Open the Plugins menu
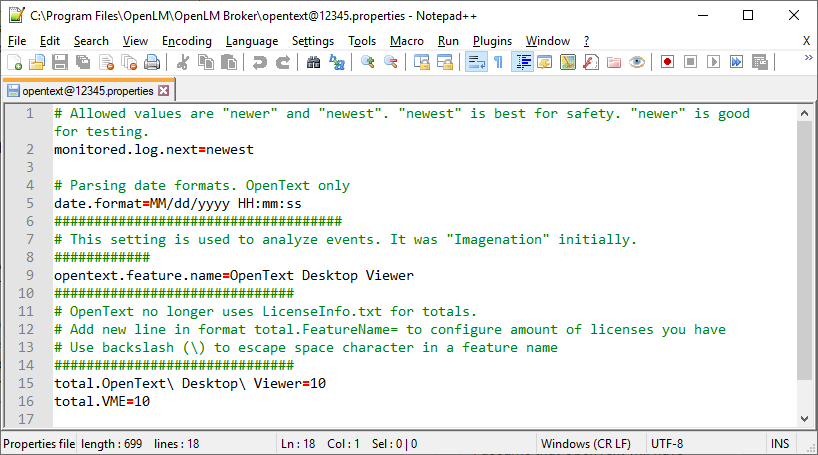This screenshot has height=455, width=818. click(492, 41)
